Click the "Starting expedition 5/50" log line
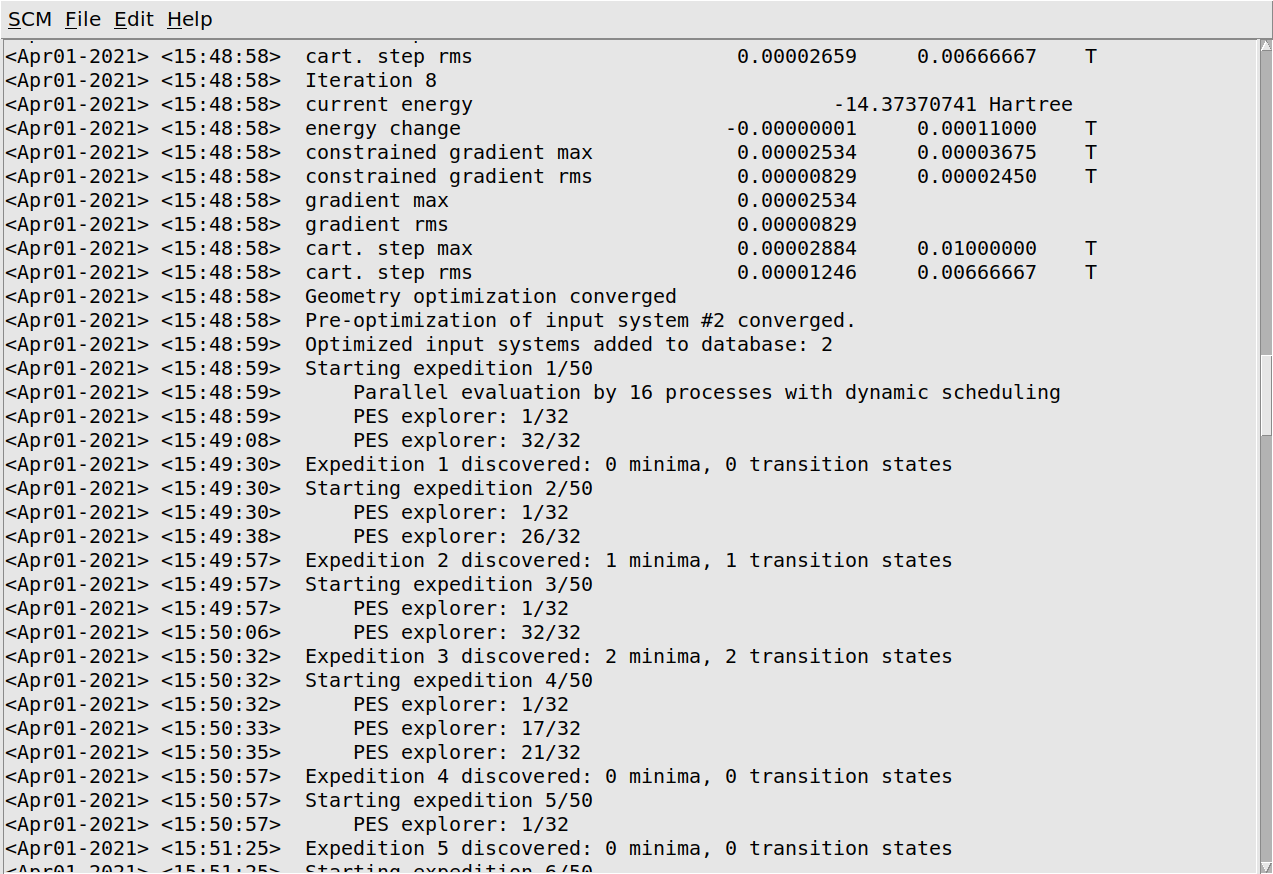Viewport: 1273px width, 874px height. click(x=448, y=801)
